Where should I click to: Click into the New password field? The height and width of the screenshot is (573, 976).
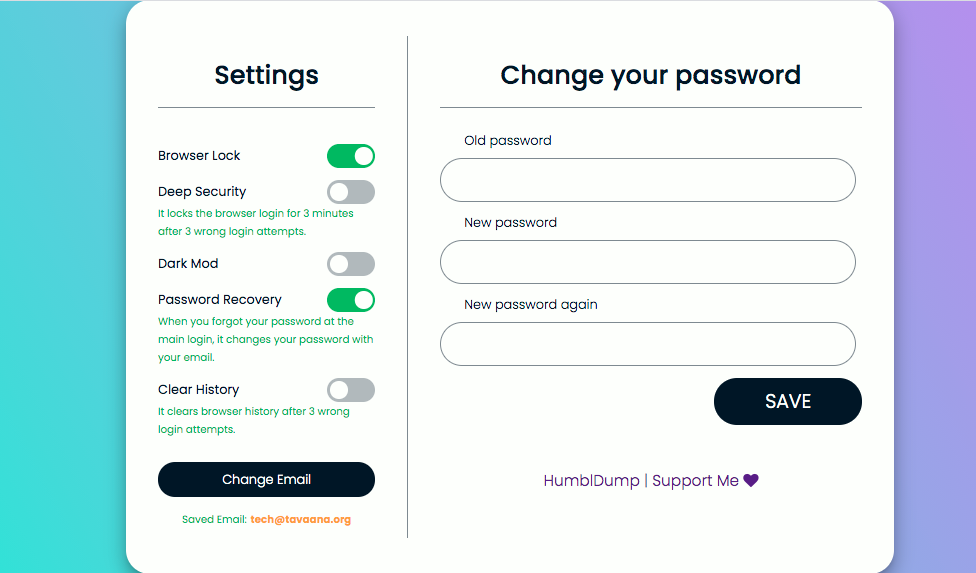647,262
